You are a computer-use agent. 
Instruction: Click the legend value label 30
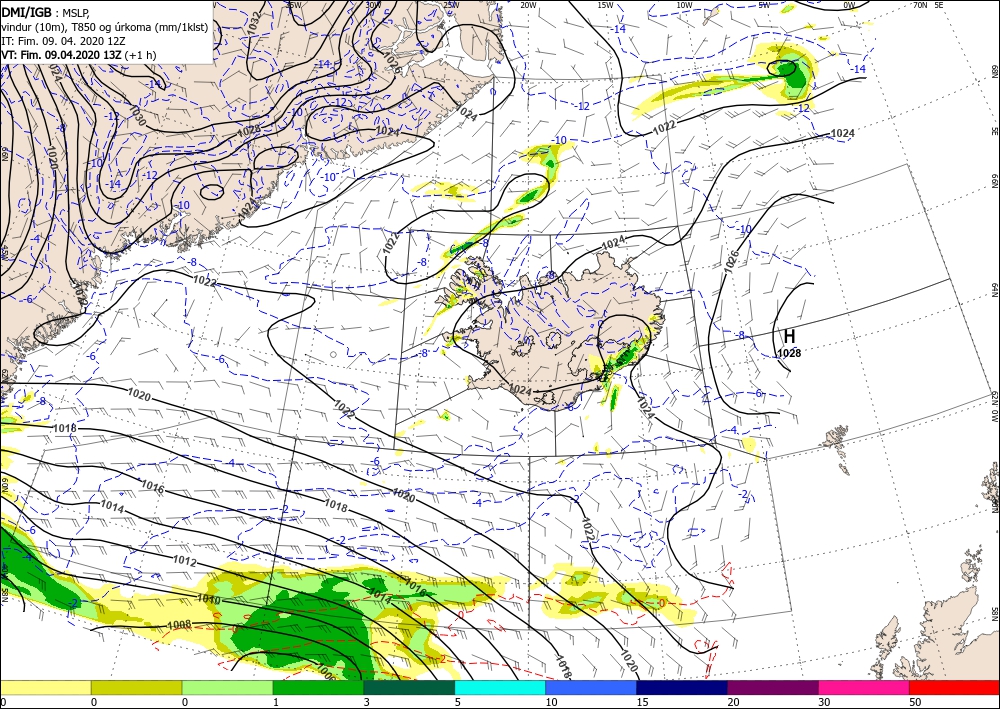click(x=824, y=702)
